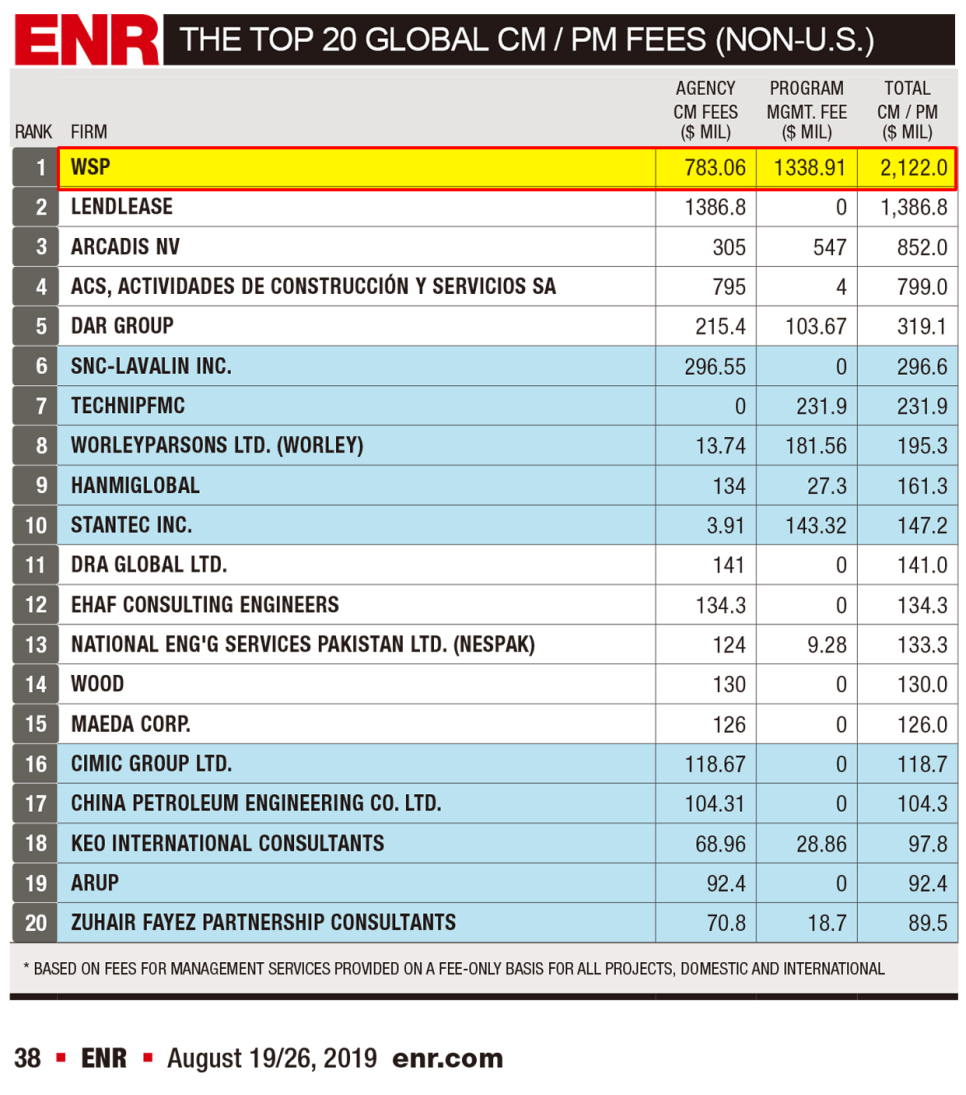
Task: Click SNC-Lavalin agency fee 296.55
Action: 715,367
